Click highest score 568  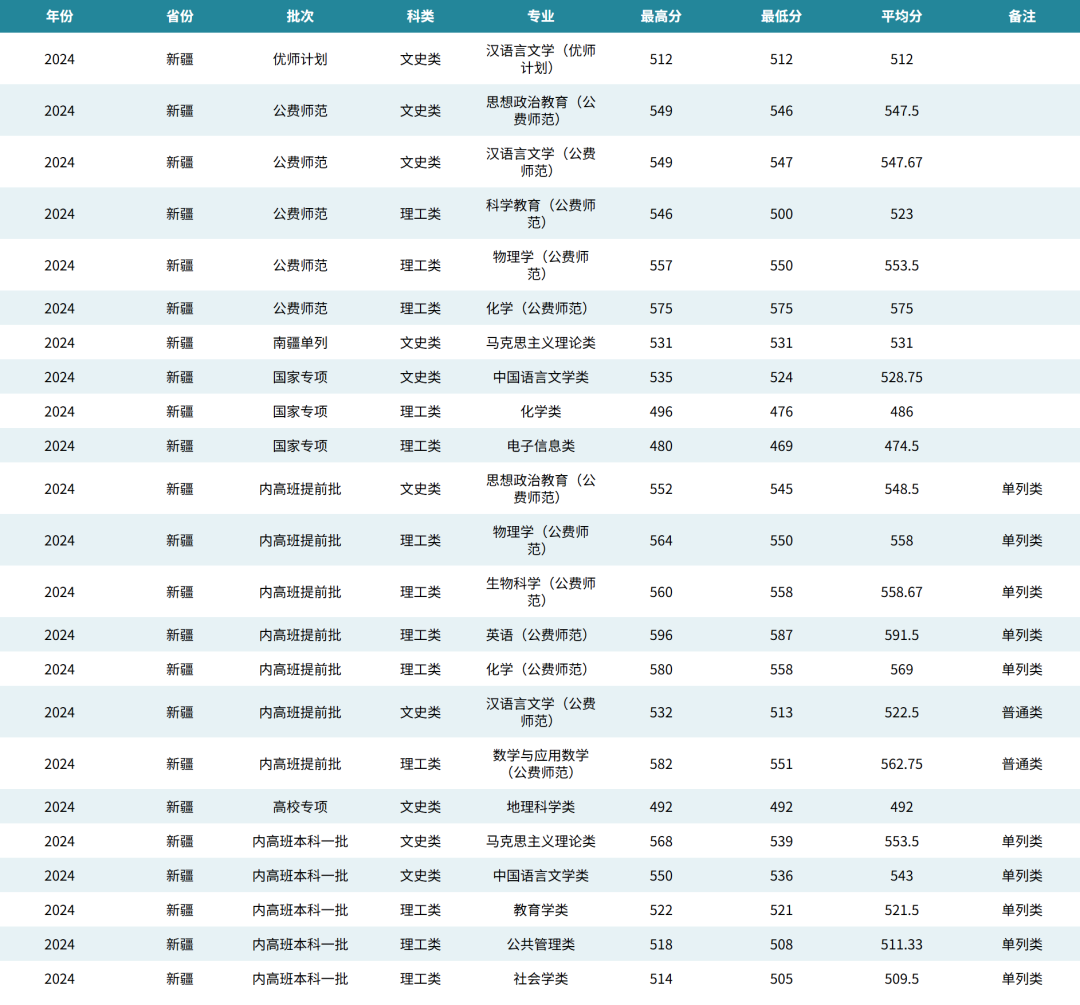661,842
